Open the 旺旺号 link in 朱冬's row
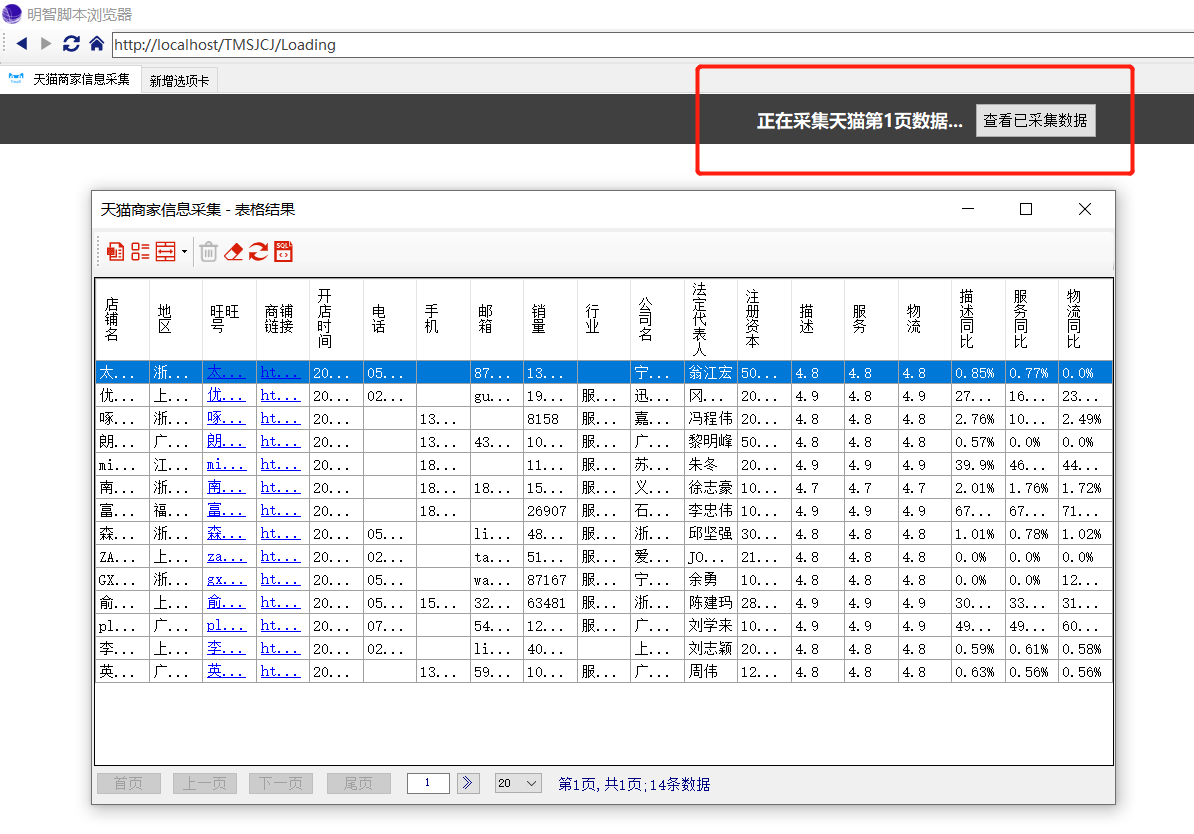The image size is (1194, 834). 226,465
